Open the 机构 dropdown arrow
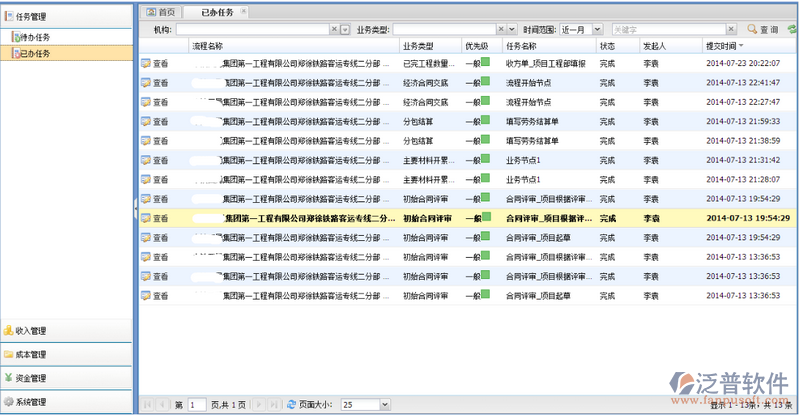Screen dimensions: 799x416 coord(345,30)
